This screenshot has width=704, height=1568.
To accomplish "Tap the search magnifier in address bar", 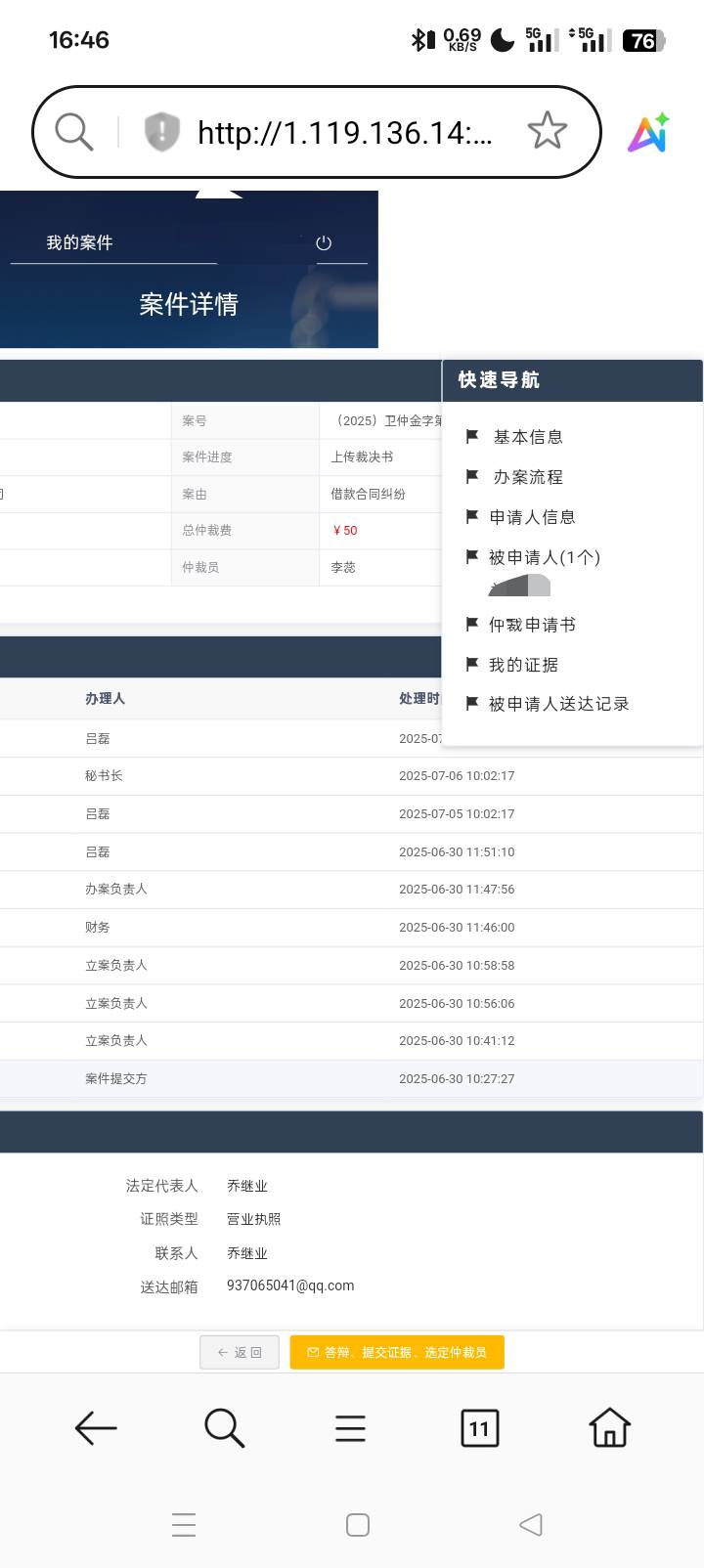I will point(74,131).
